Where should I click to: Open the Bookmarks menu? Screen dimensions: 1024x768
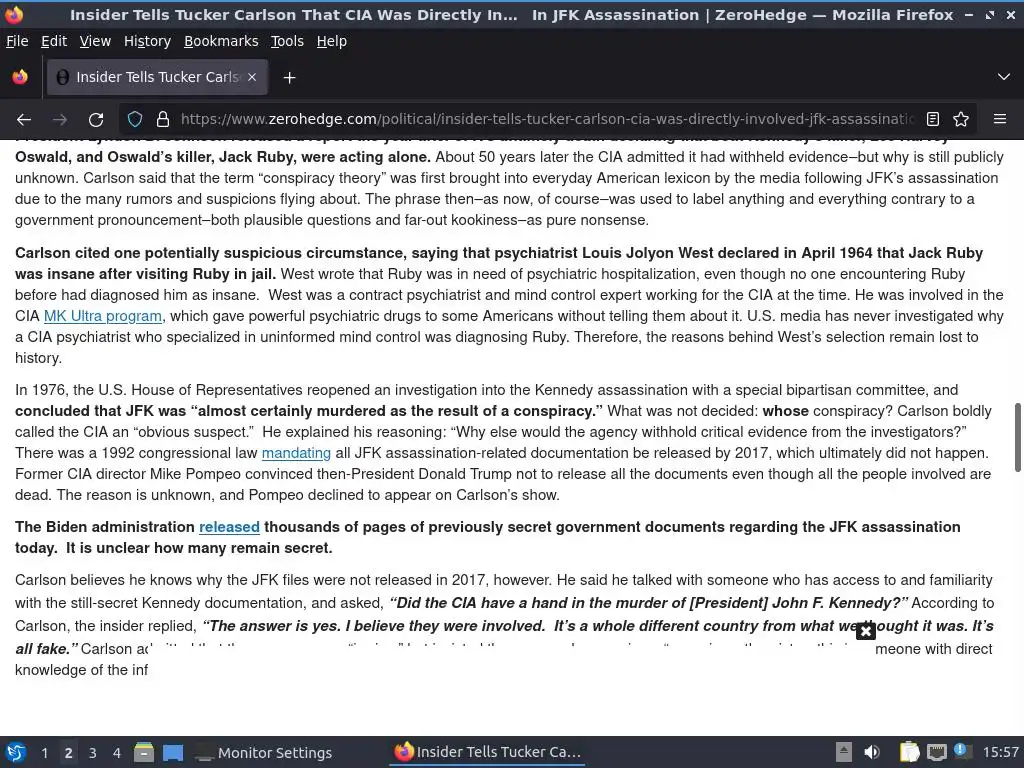(x=221, y=41)
